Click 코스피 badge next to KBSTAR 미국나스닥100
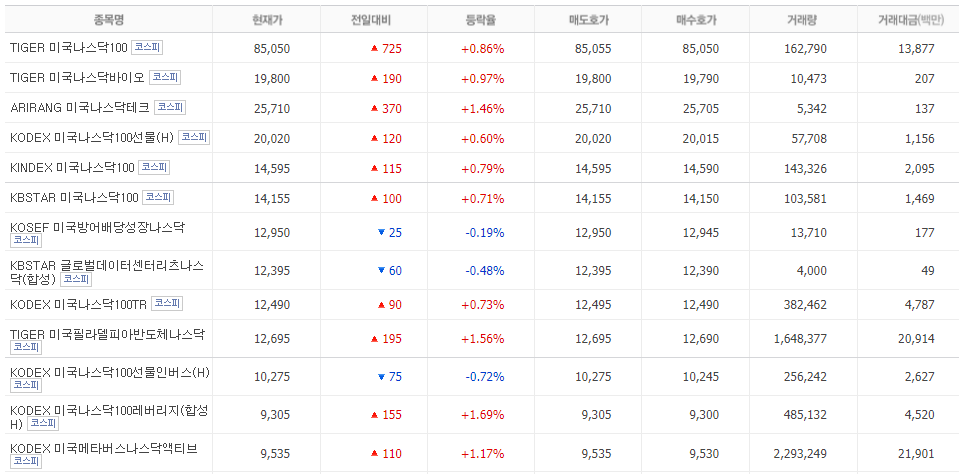Image resolution: width=959 pixels, height=474 pixels. tap(158, 197)
